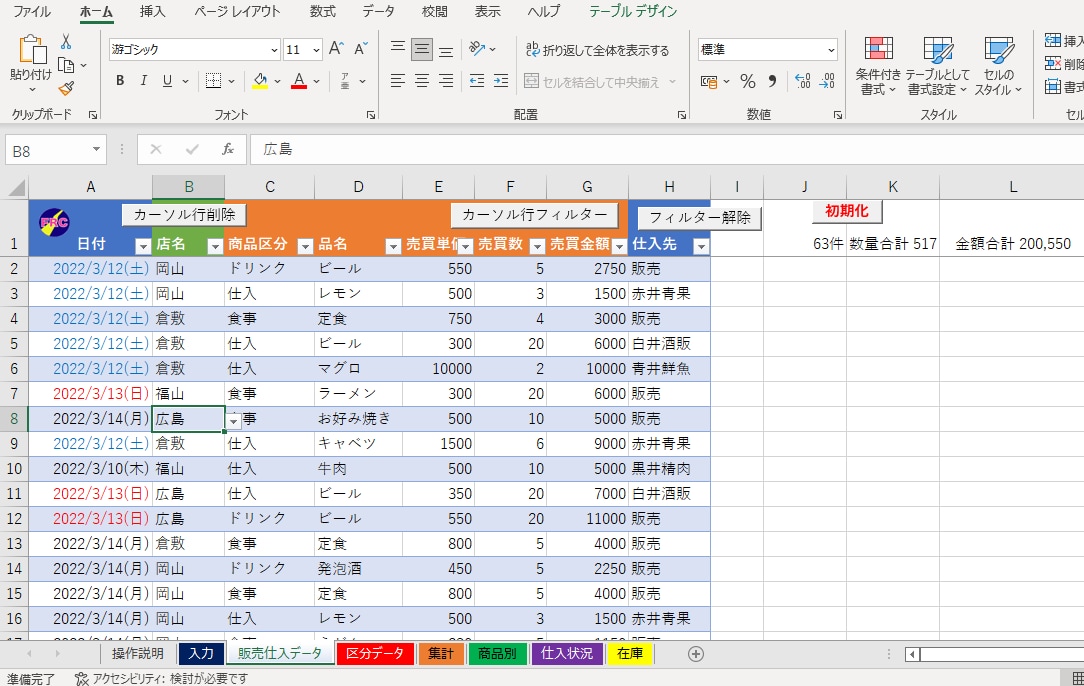Open the 在庫 sheet tab
The height and width of the screenshot is (686, 1084).
coord(630,653)
